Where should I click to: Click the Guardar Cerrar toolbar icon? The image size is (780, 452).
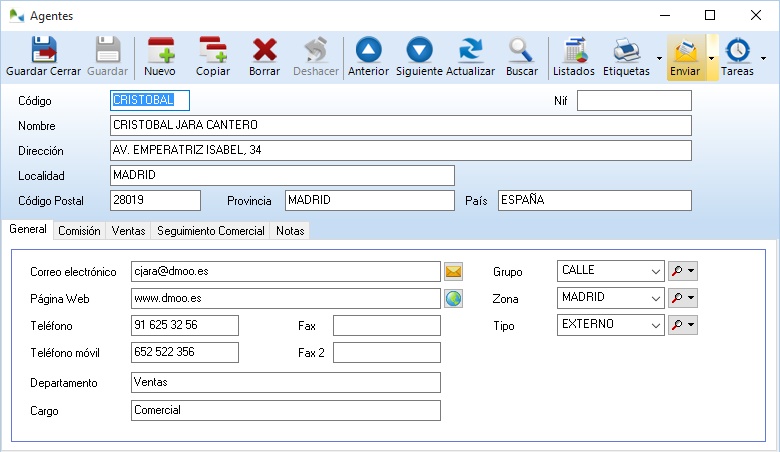coord(43,57)
